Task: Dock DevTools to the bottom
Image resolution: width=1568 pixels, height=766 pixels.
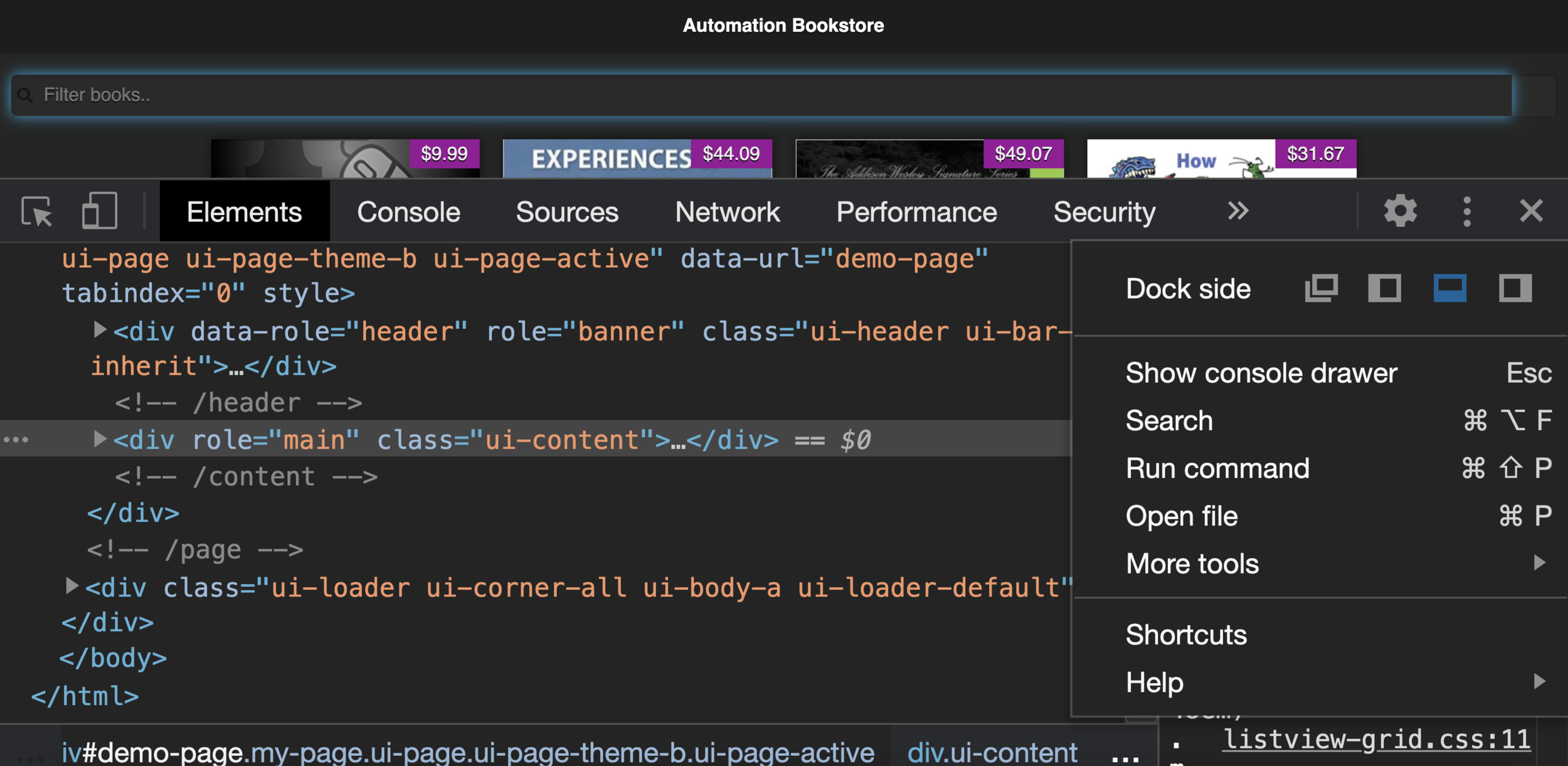Action: pos(1449,288)
